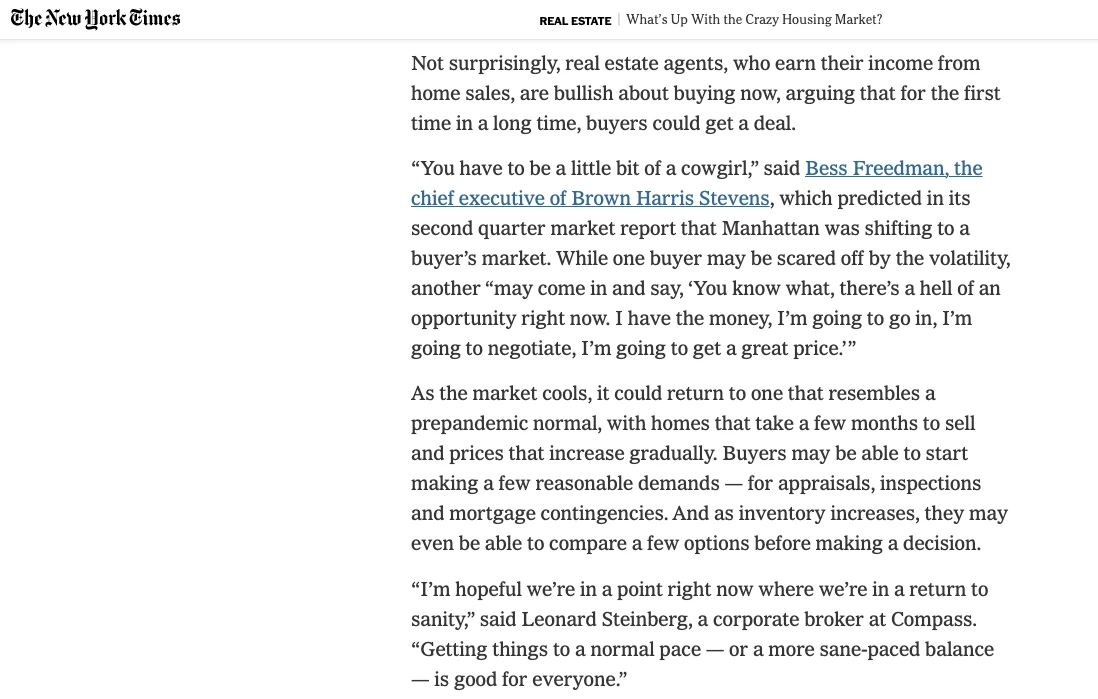Click the phrase 'buyer's market' in the second paragraph
The height and width of the screenshot is (699, 1098).
pos(478,258)
